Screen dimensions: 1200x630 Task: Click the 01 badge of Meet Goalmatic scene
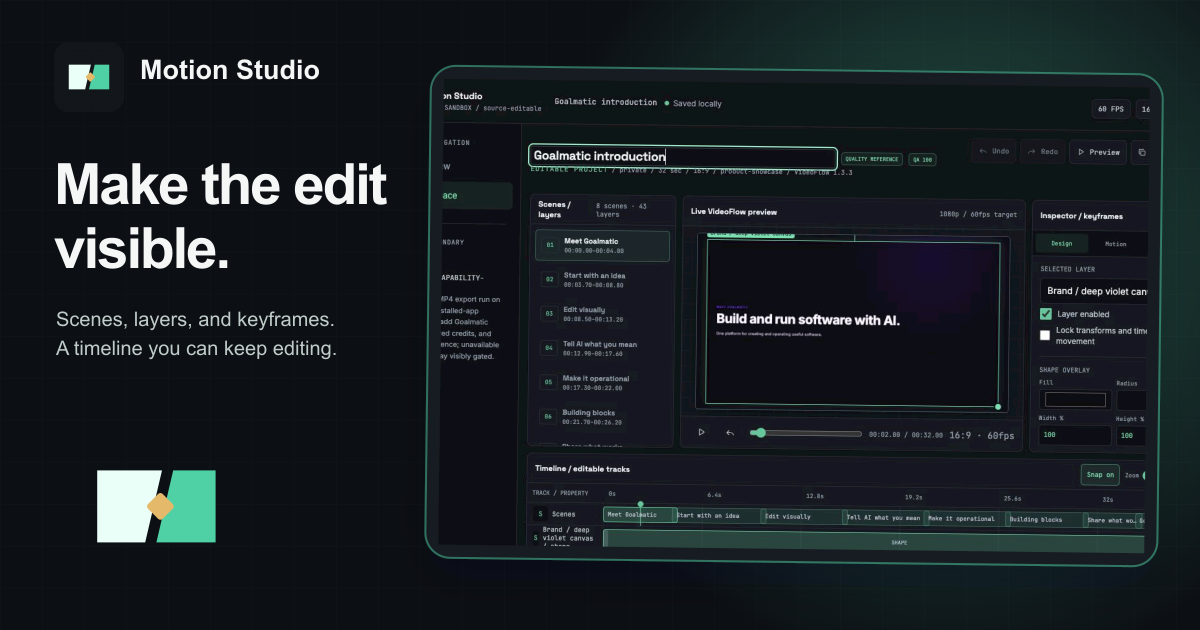(549, 246)
